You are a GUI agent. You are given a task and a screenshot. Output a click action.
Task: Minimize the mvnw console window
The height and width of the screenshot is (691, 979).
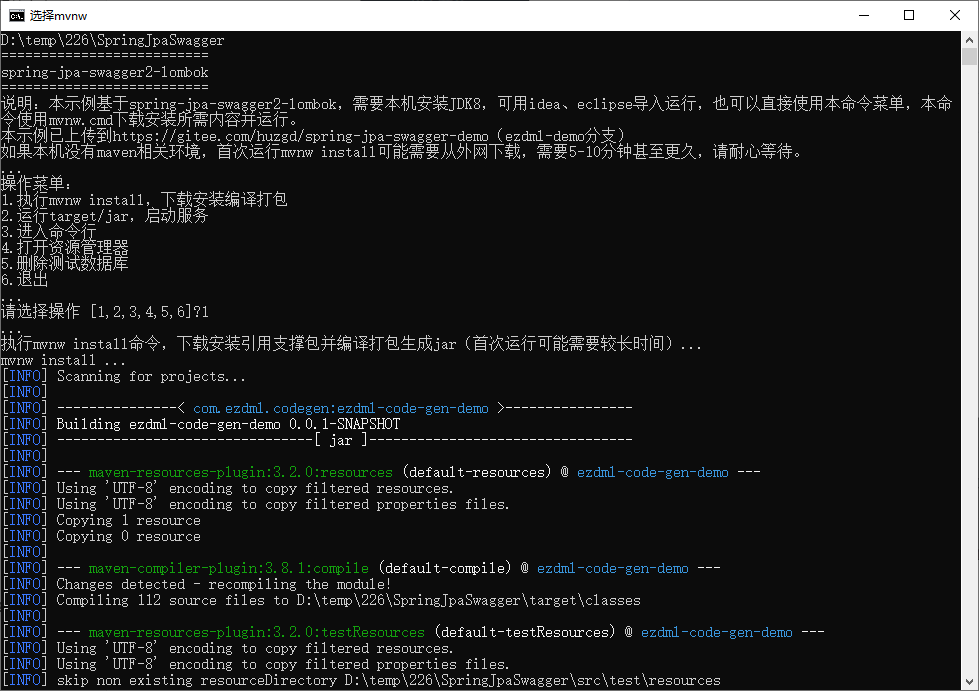pos(863,15)
